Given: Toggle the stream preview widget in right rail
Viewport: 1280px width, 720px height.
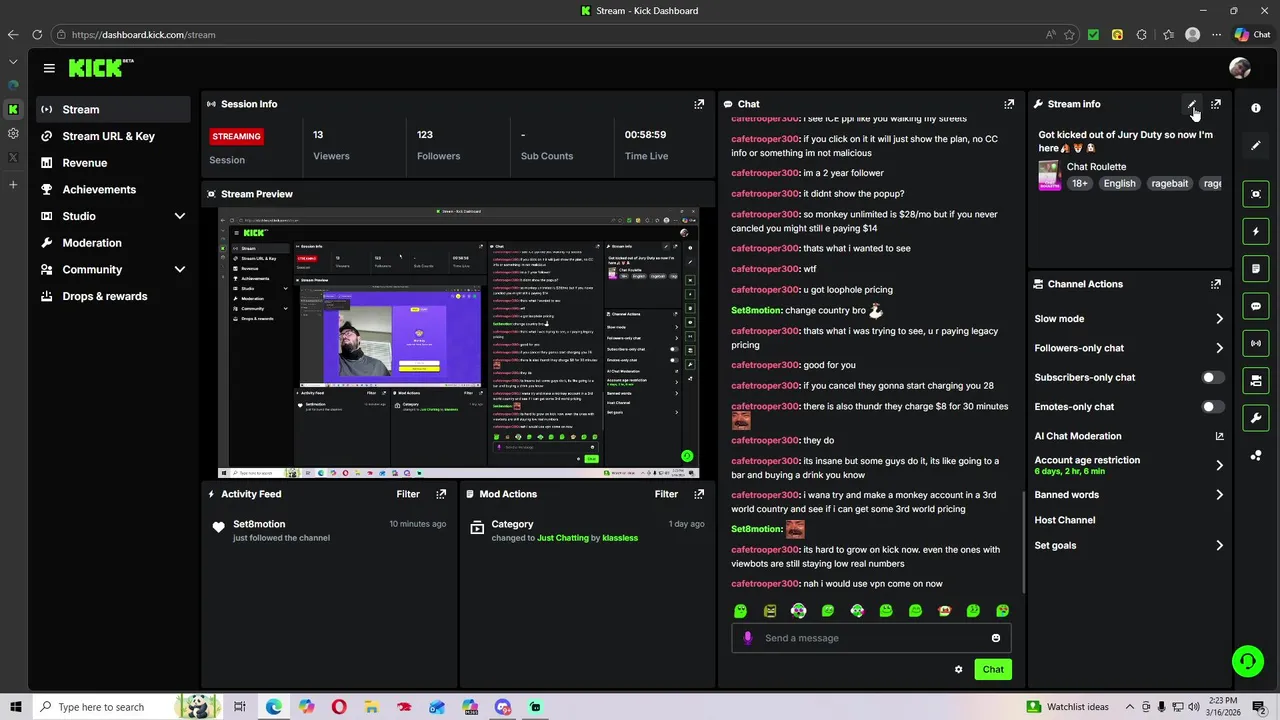Looking at the screenshot, I should (1256, 194).
